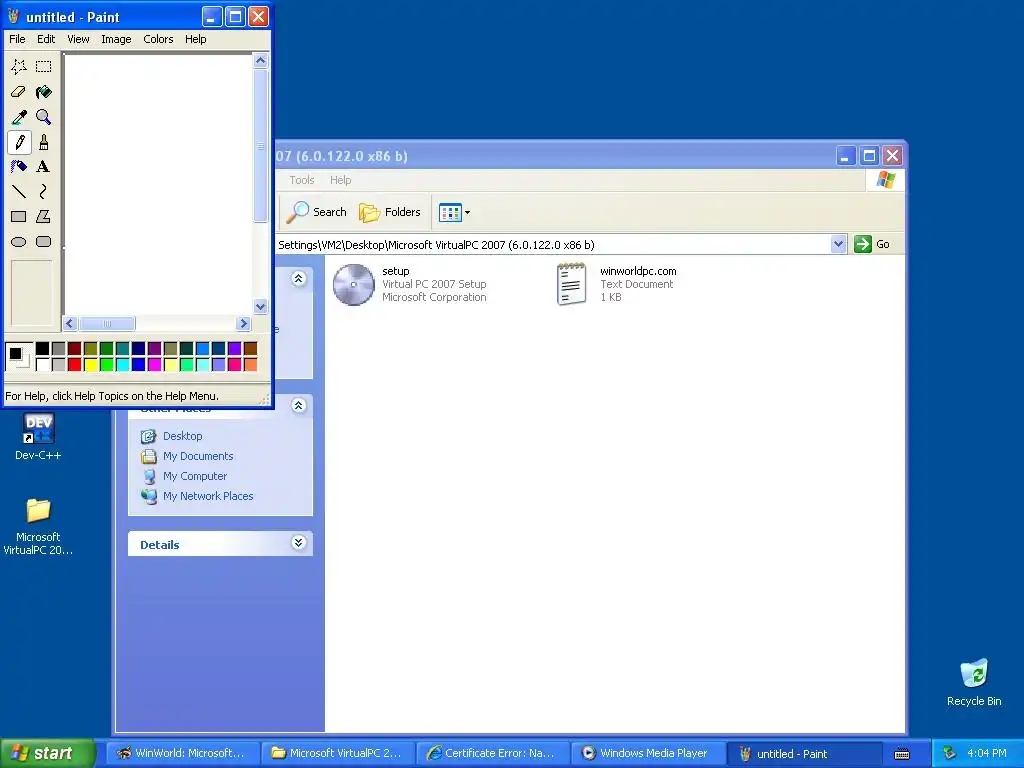The image size is (1024, 768).
Task: Select the Brush tool in Paint
Action: point(44,142)
